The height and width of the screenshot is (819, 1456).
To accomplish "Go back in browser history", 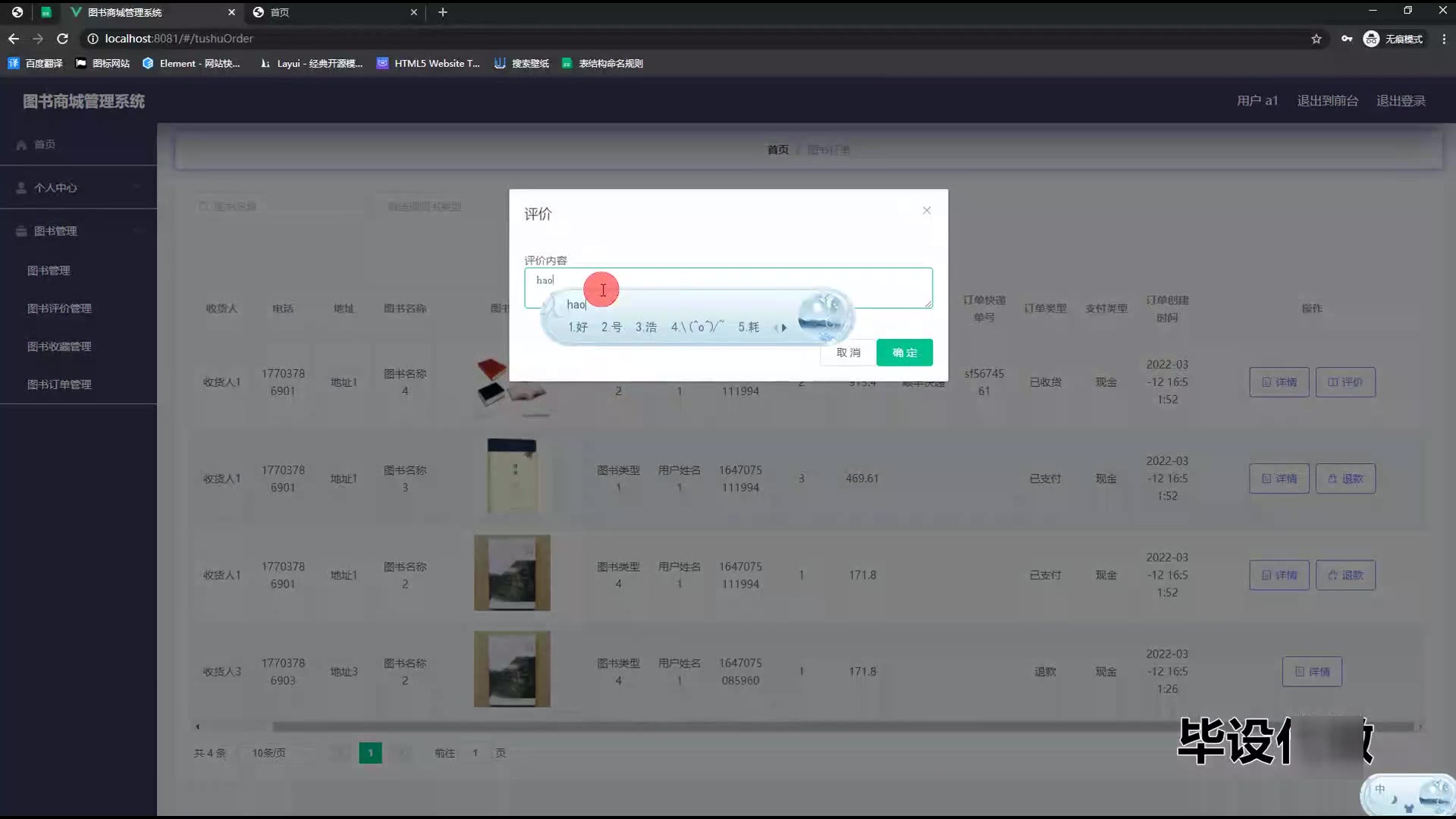I will pyautogui.click(x=14, y=39).
